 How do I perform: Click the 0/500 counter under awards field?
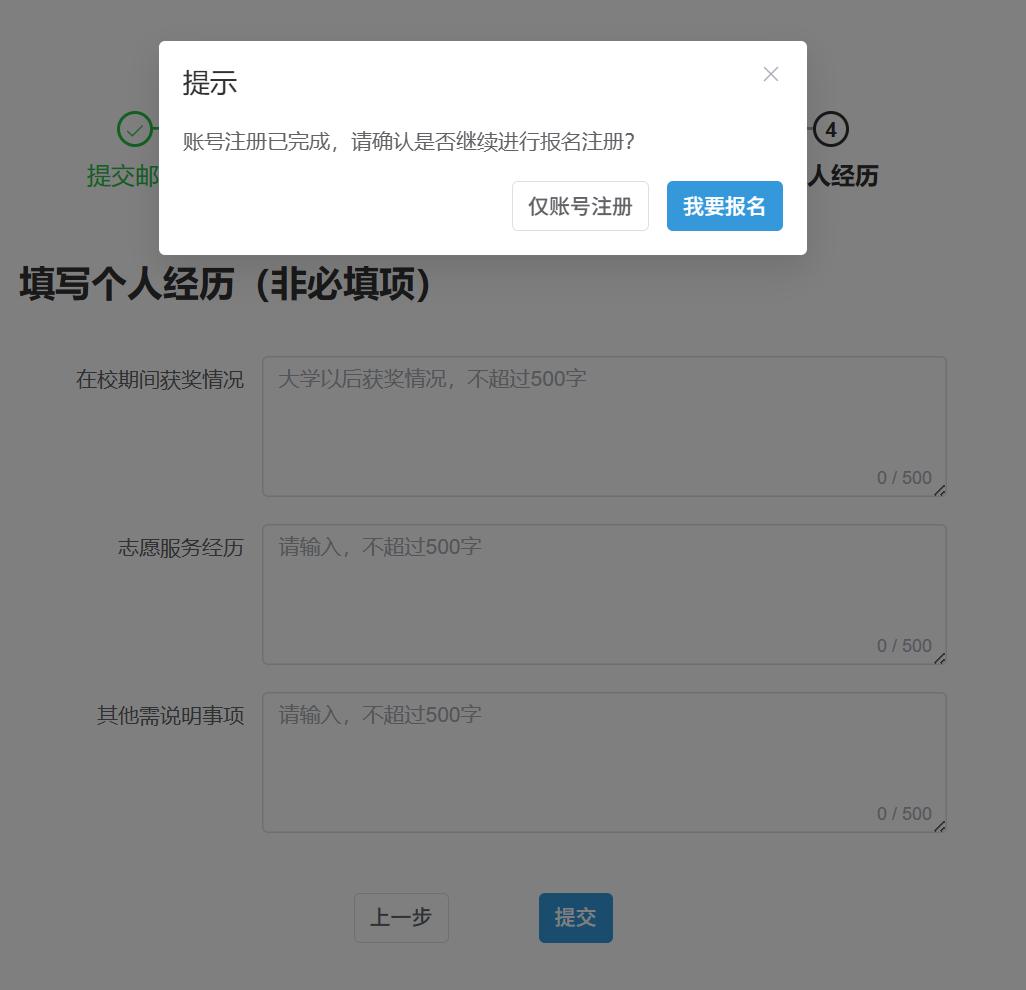pyautogui.click(x=902, y=477)
